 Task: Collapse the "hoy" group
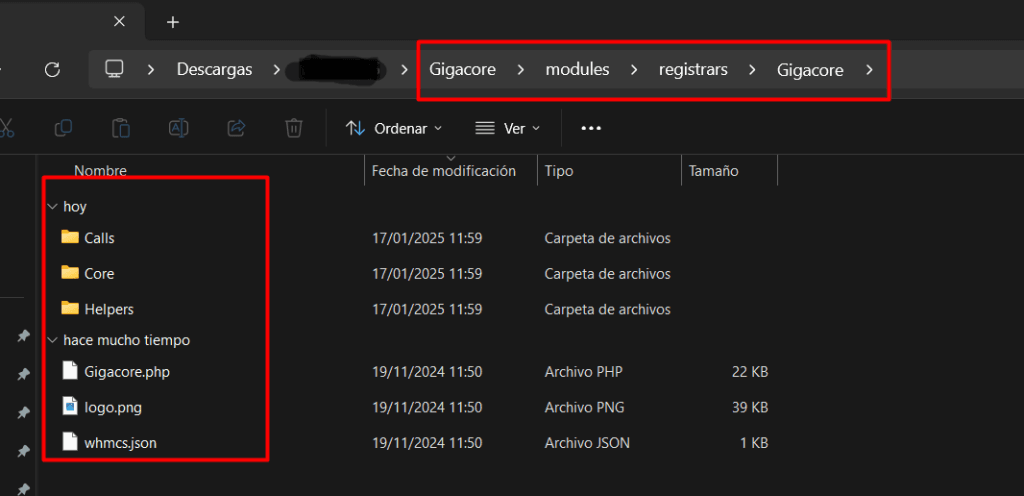[x=52, y=207]
